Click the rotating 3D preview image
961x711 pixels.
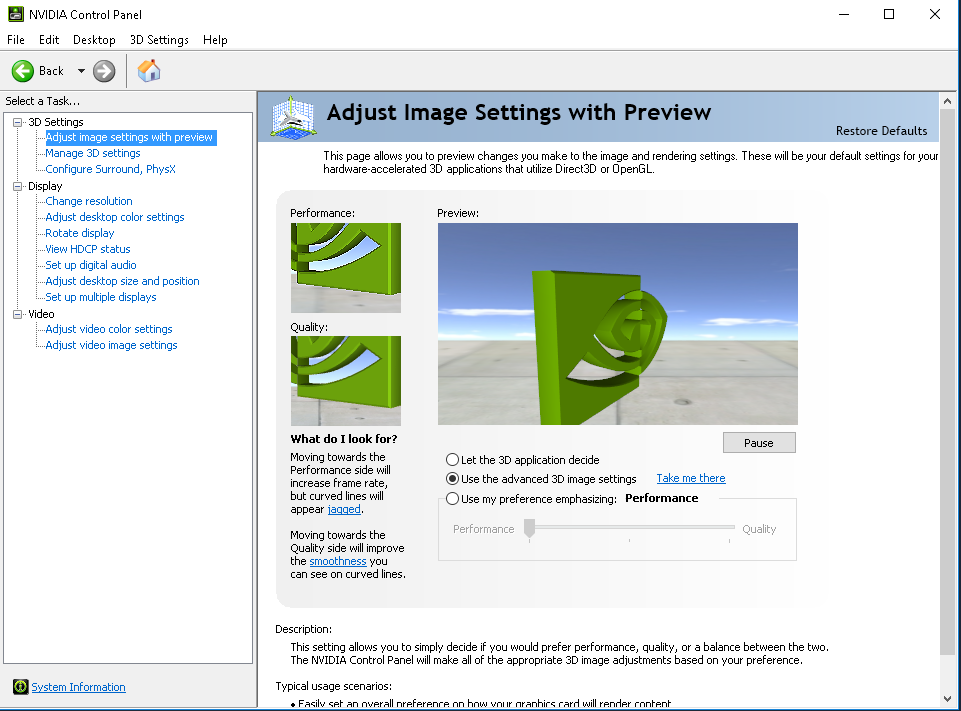click(x=618, y=324)
